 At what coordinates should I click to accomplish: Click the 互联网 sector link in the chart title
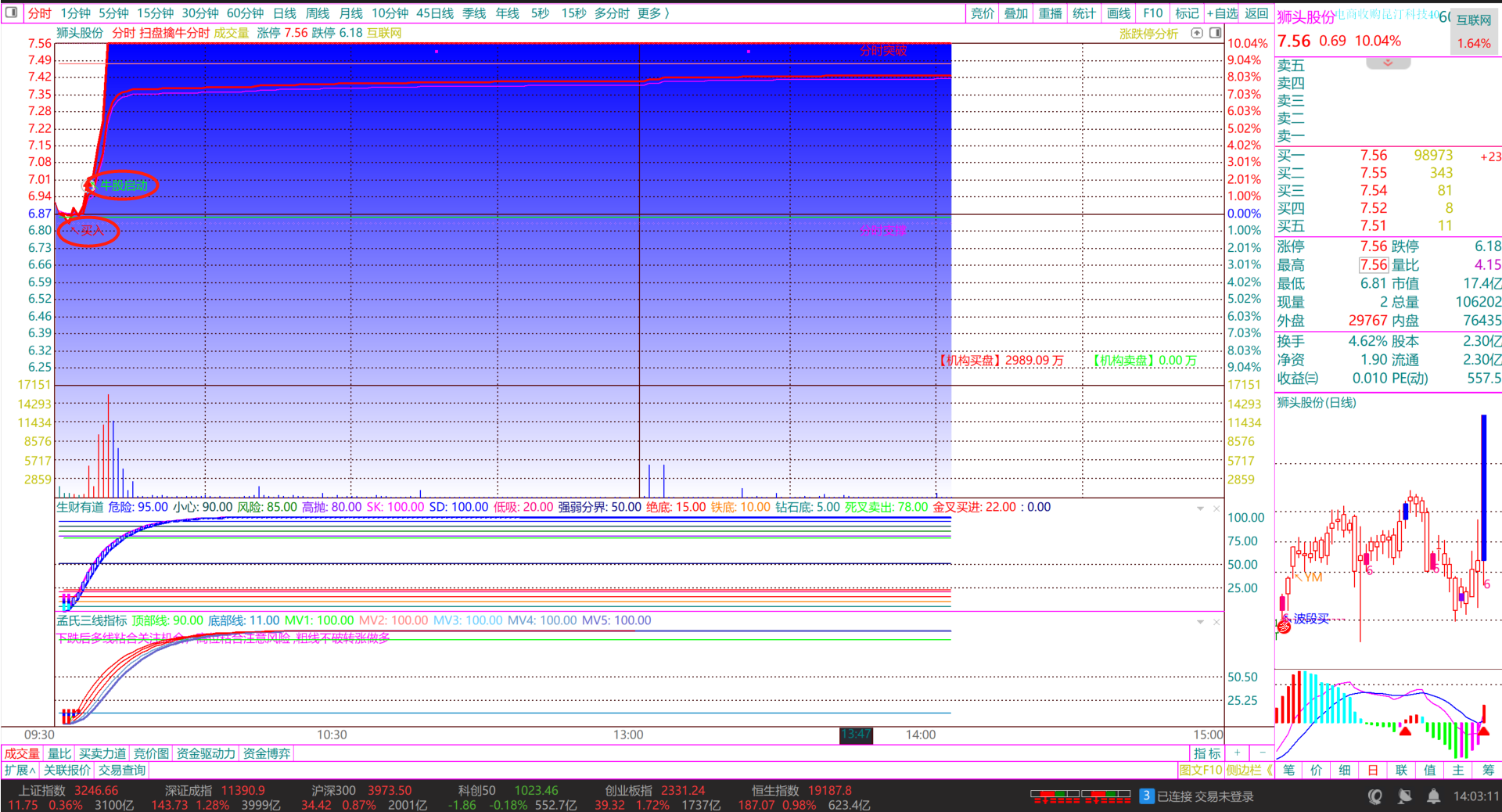click(x=384, y=33)
